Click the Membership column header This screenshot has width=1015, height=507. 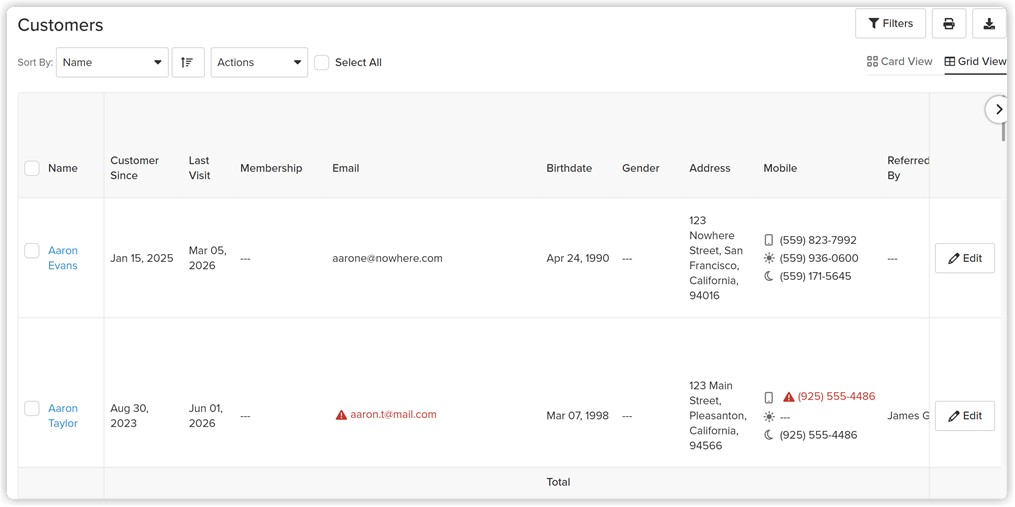[x=271, y=168]
